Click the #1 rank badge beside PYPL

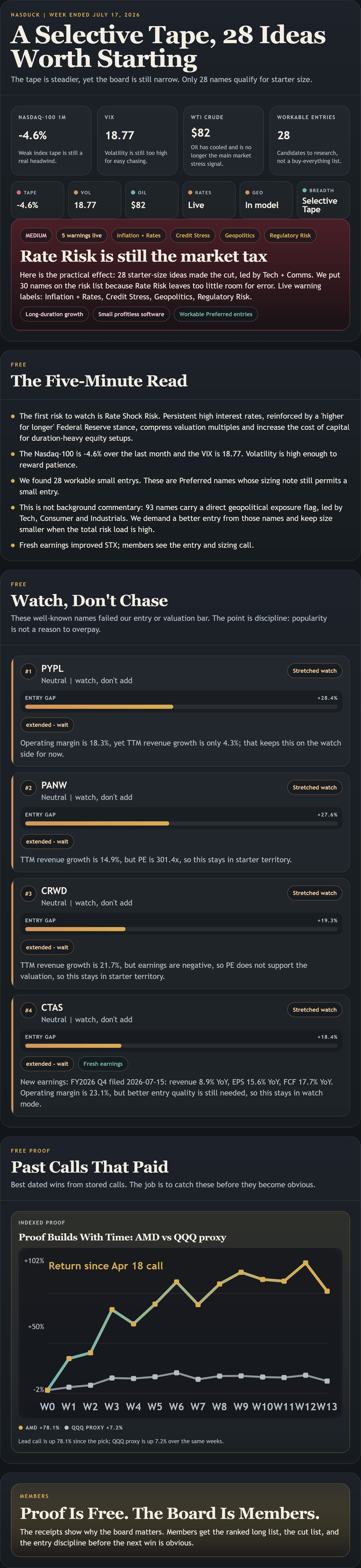pyautogui.click(x=28, y=671)
